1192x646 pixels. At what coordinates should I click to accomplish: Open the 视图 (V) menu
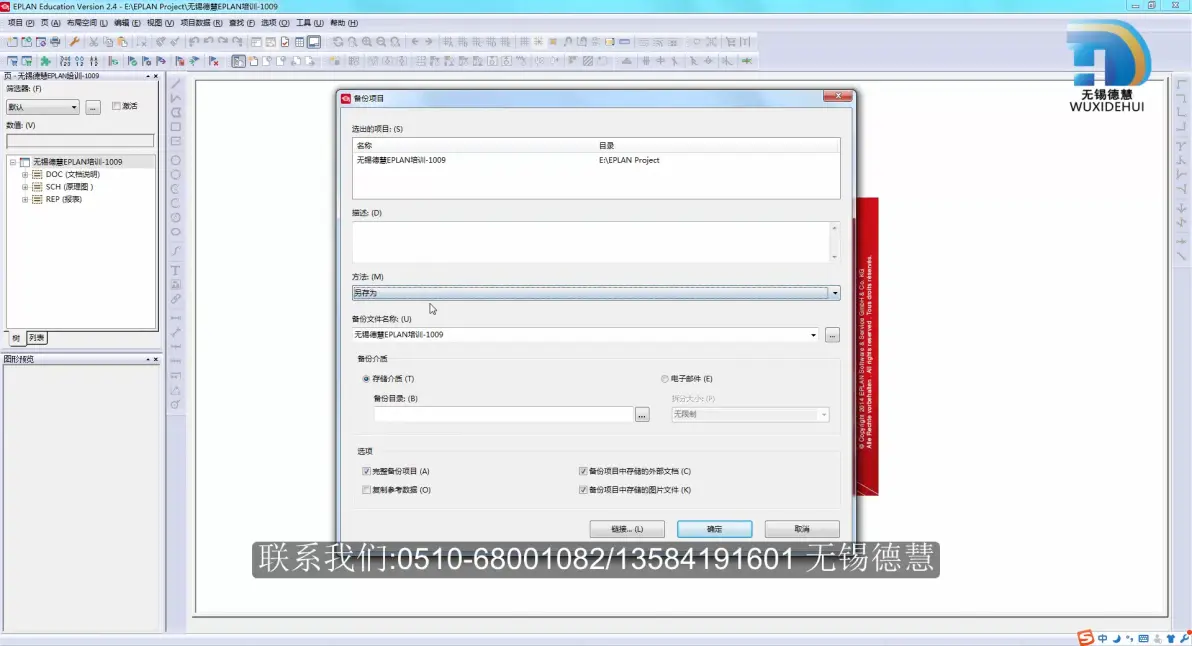tap(160, 23)
